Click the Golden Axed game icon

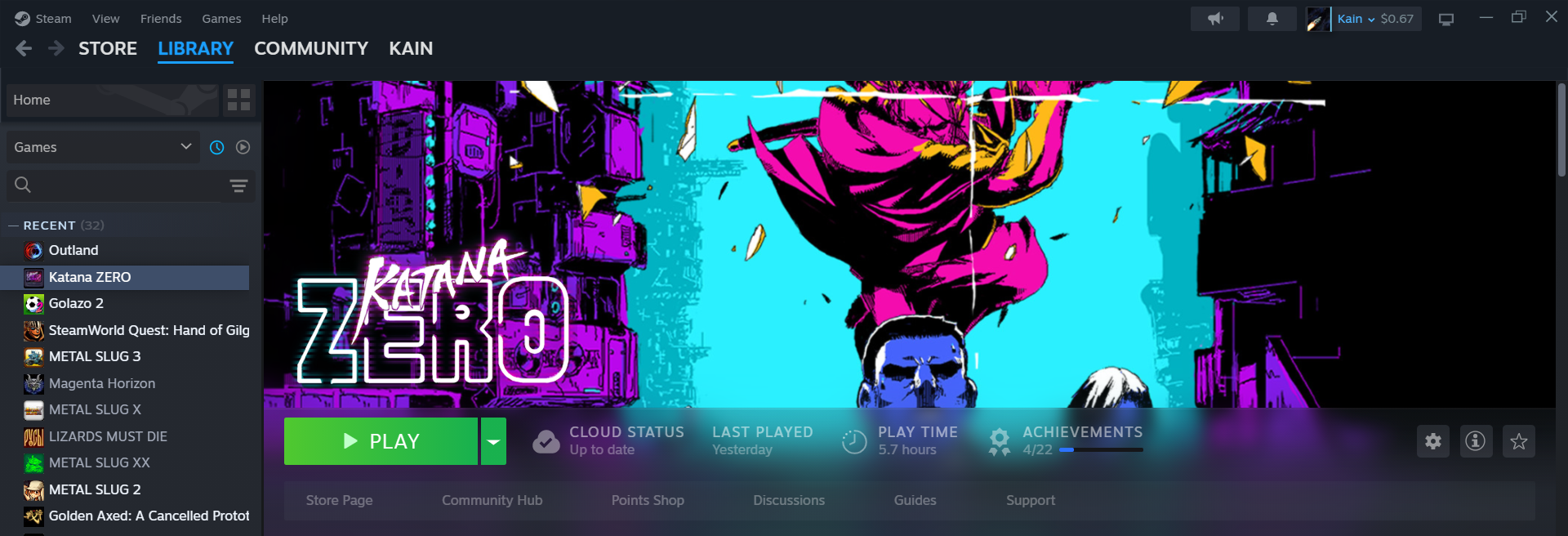coord(33,516)
